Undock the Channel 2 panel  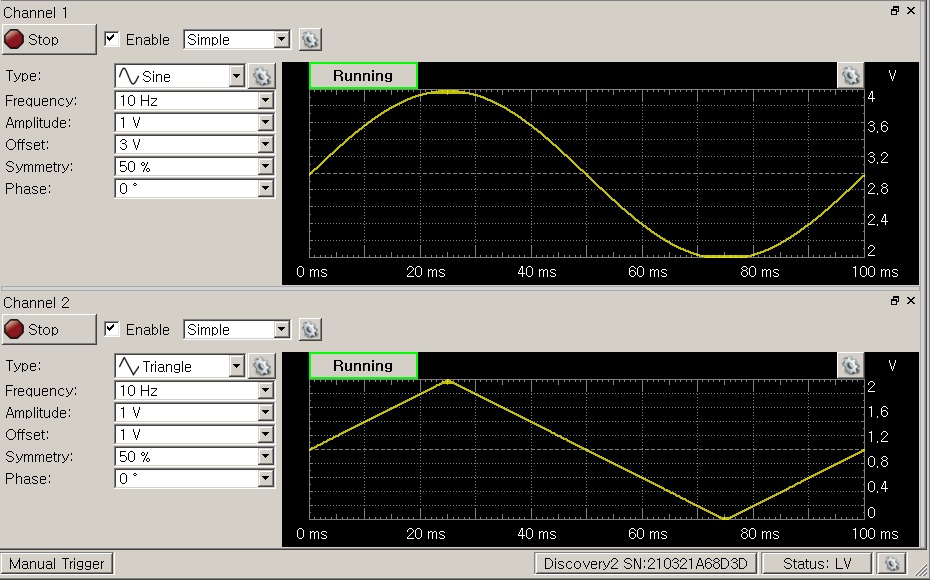click(x=895, y=301)
